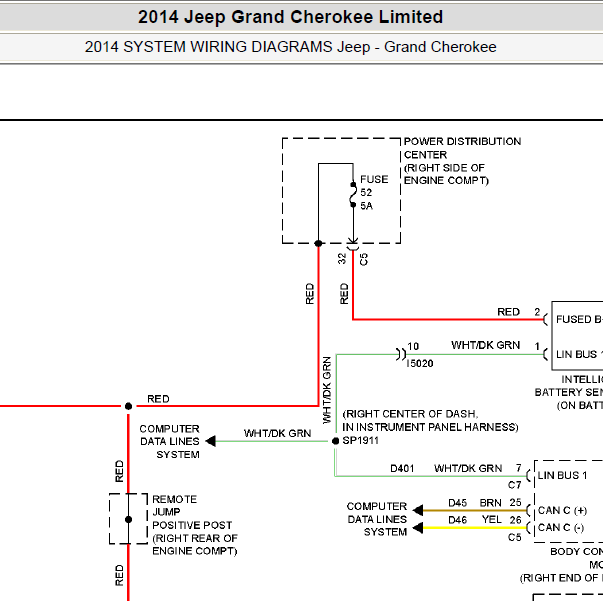Image resolution: width=603 pixels, height=601 pixels.
Task: Click the C5 connector label under the CAN C pins
Action: (515, 537)
